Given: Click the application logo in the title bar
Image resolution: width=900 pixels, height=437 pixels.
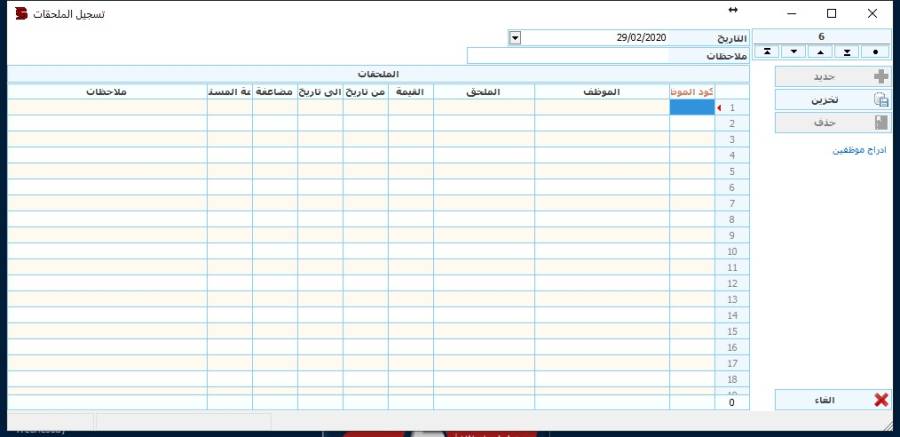Looking at the screenshot, I should pos(21,13).
